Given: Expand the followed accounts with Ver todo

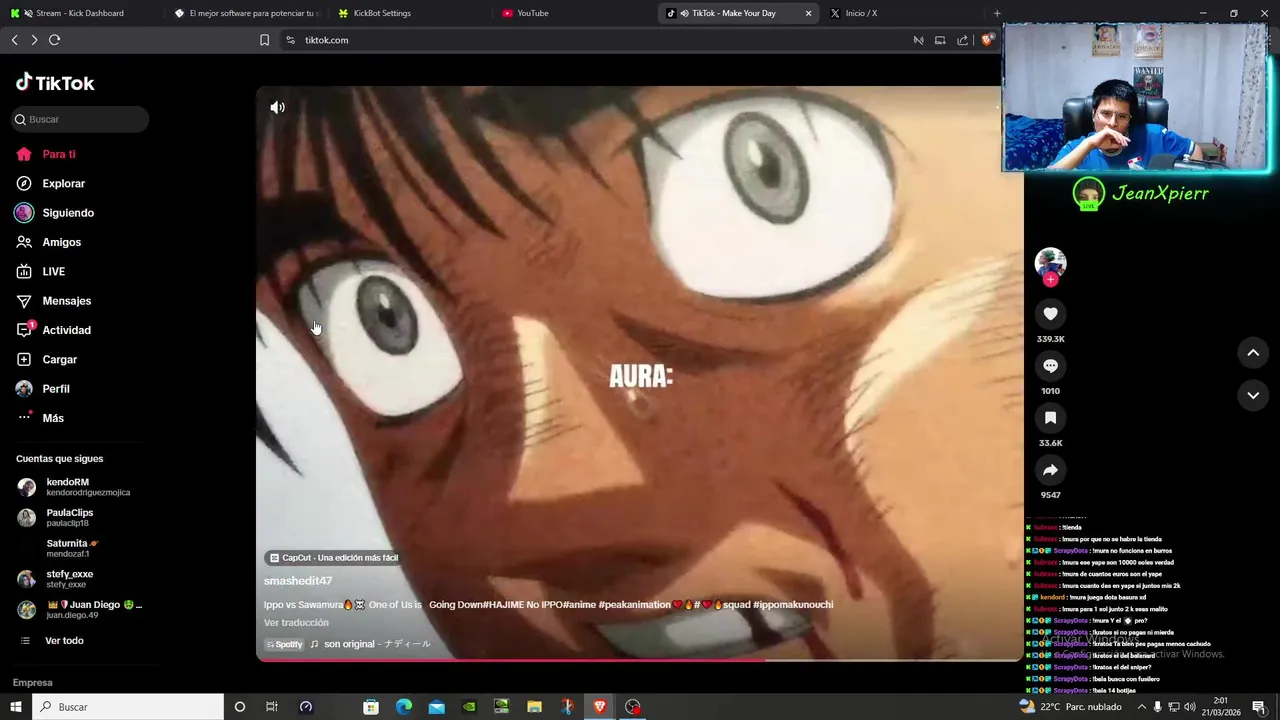Looking at the screenshot, I should coord(64,640).
